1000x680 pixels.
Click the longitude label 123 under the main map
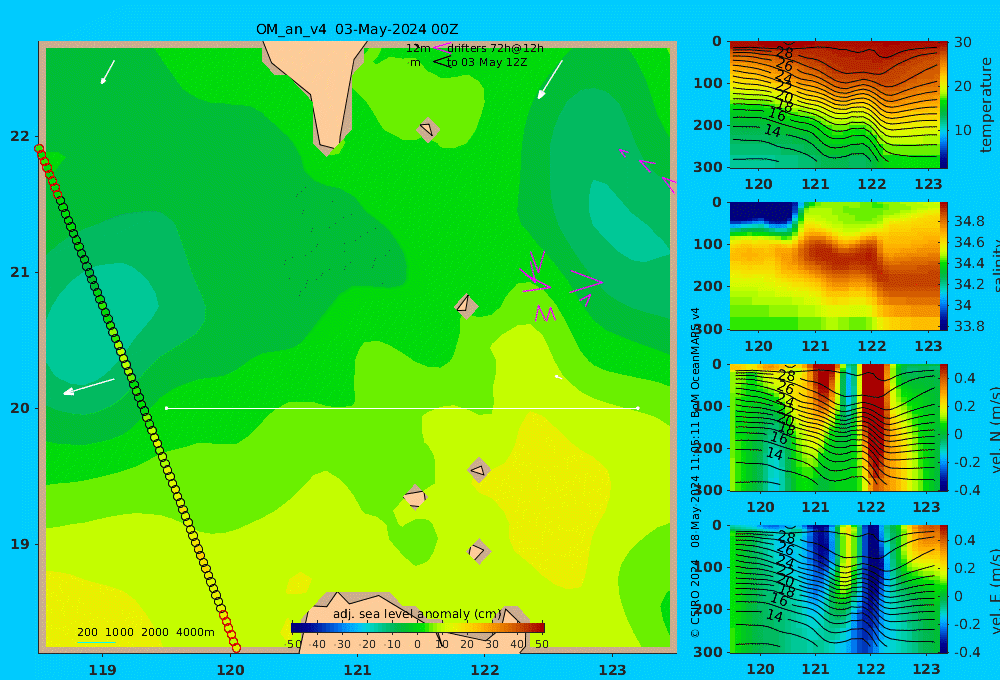pyautogui.click(x=613, y=670)
